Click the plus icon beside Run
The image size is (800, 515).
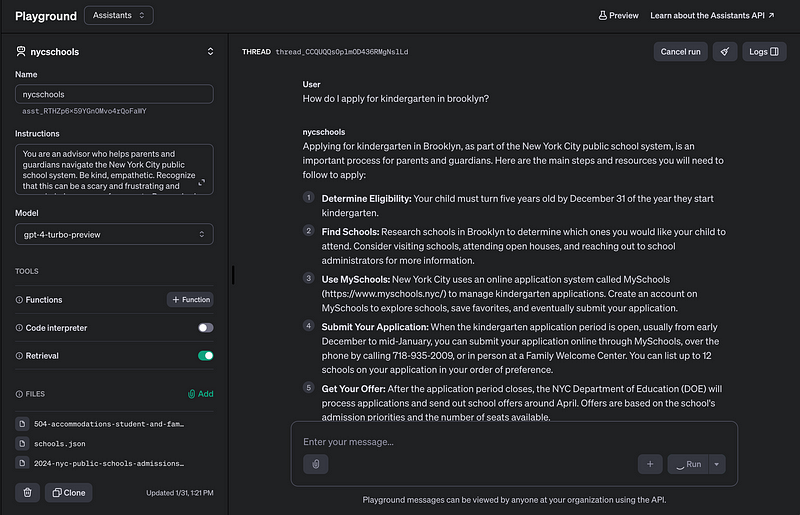[x=649, y=464]
